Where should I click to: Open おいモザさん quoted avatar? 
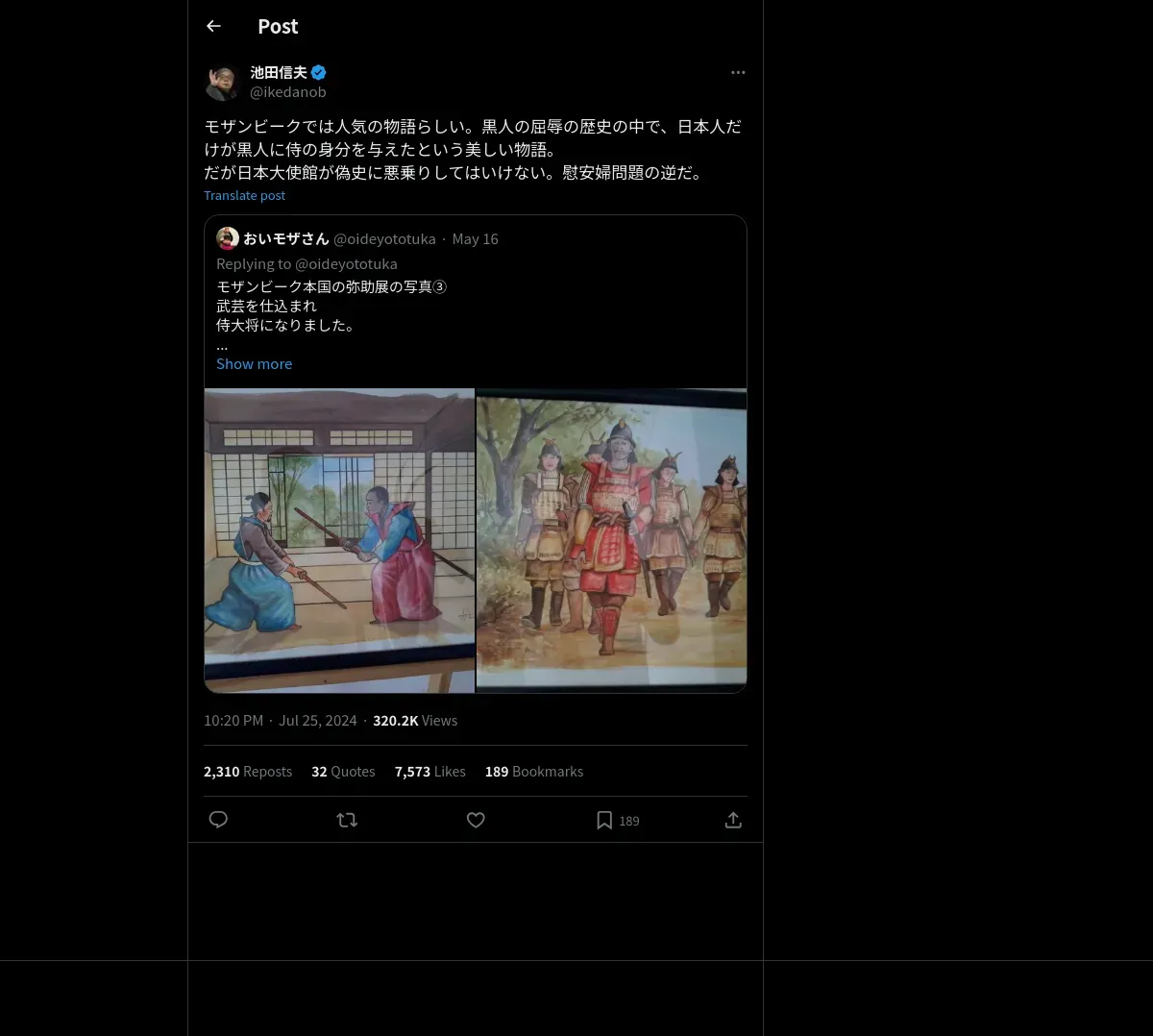tap(228, 238)
